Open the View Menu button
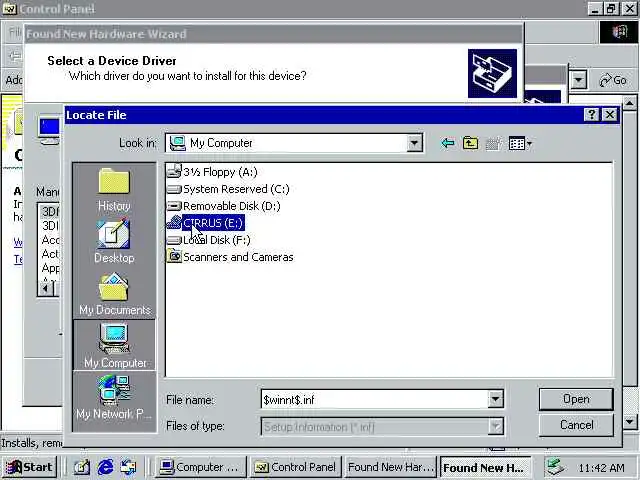Screen dimensions: 640x480 pos(520,143)
